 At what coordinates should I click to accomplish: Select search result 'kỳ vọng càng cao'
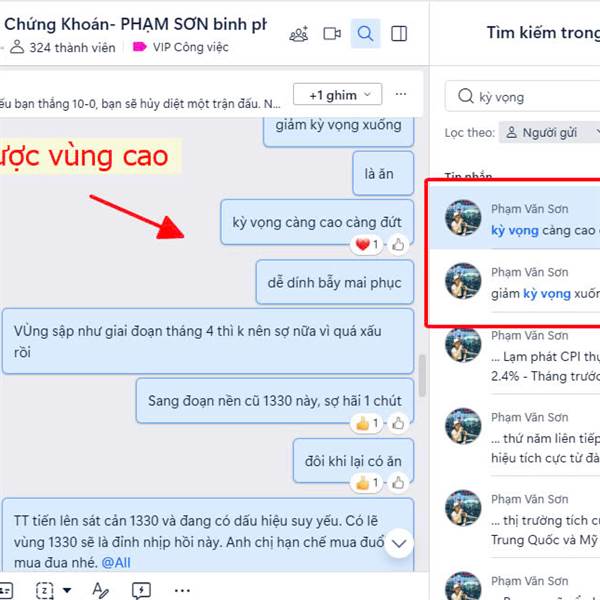tap(514, 218)
